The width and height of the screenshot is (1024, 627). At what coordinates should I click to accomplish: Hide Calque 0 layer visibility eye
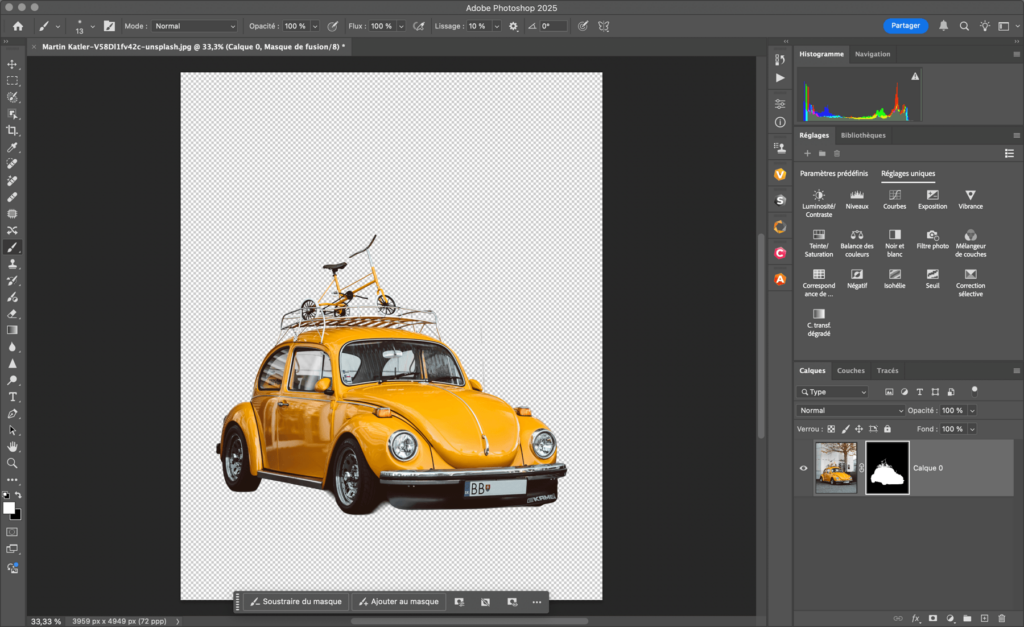click(803, 468)
